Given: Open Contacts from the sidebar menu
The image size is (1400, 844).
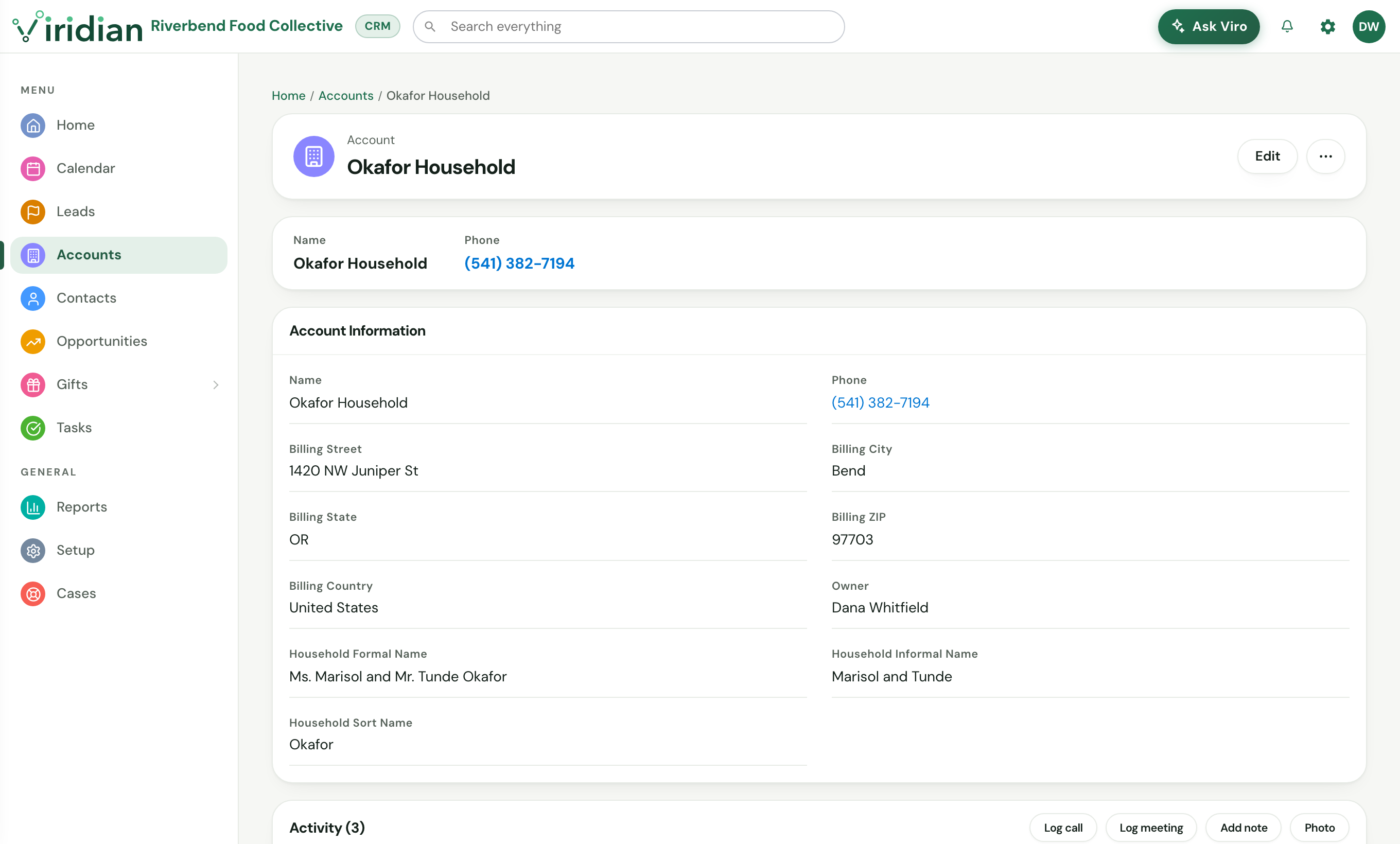Looking at the screenshot, I should pyautogui.click(x=119, y=298).
